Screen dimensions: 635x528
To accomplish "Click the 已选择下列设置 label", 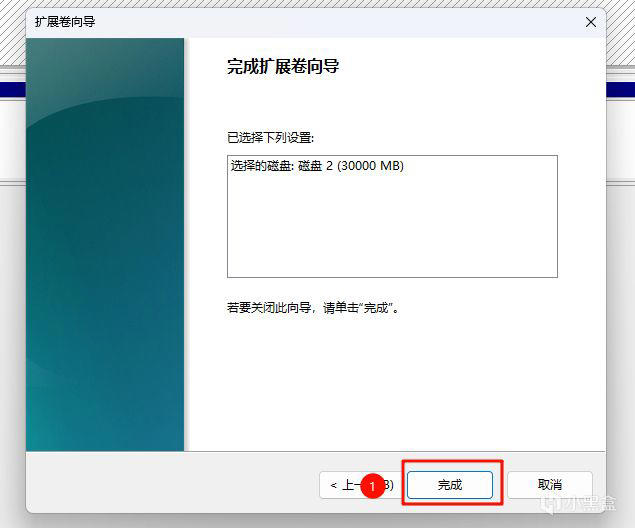I will click(270, 138).
